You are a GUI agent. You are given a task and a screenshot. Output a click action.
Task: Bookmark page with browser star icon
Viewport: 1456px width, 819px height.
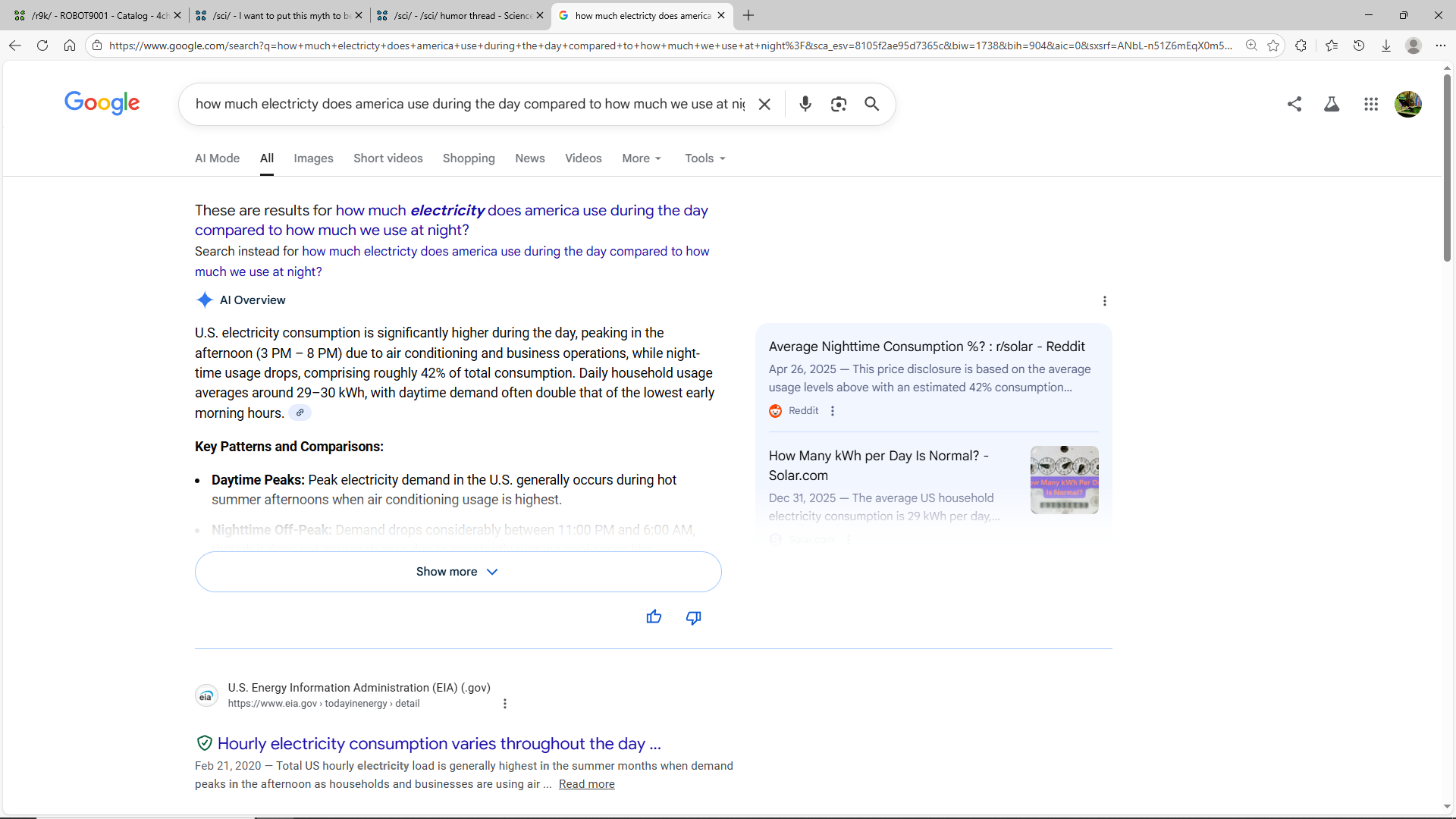1273,45
